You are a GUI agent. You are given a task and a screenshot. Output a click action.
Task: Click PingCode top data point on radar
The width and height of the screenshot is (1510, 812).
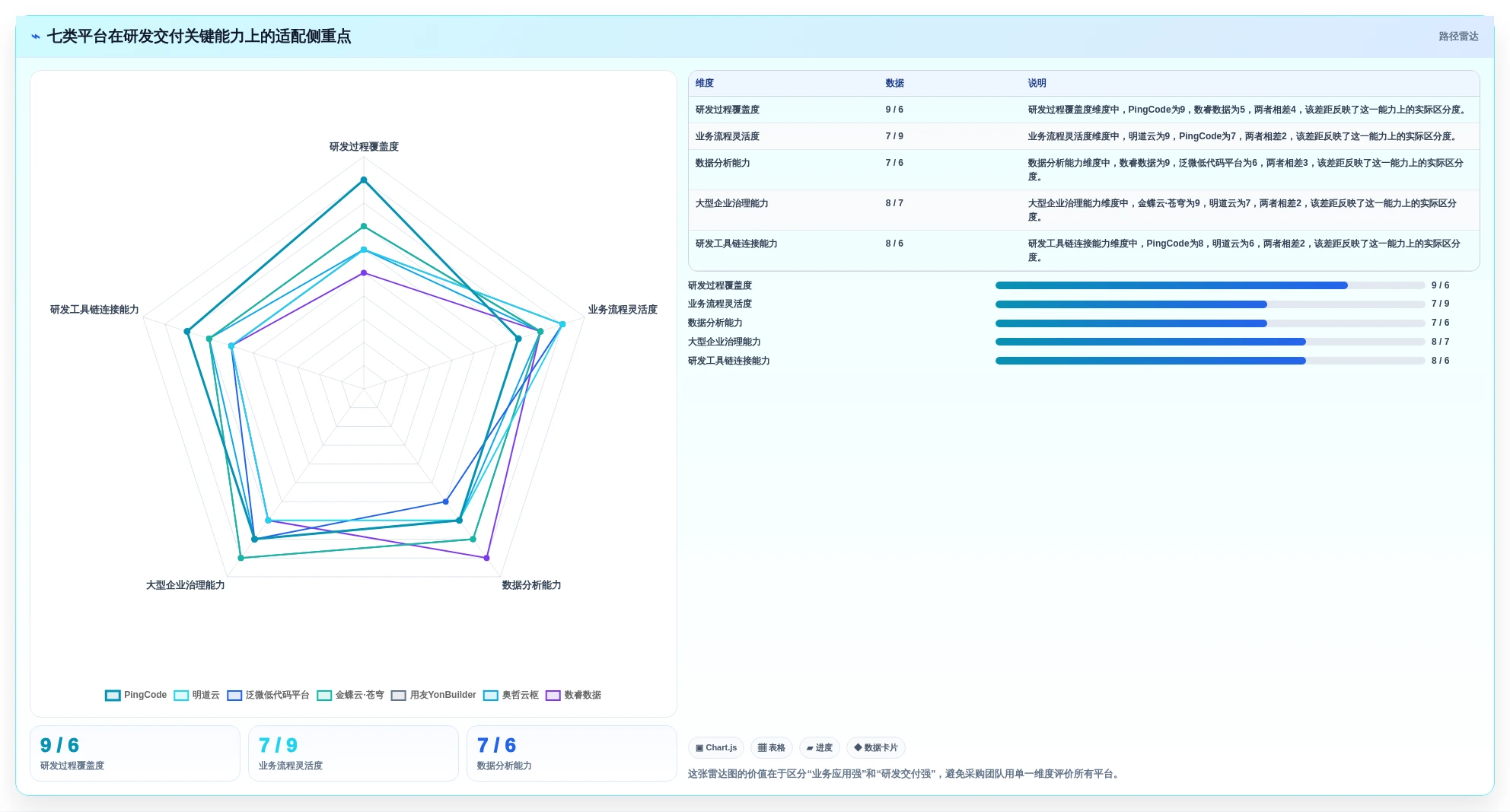[364, 180]
